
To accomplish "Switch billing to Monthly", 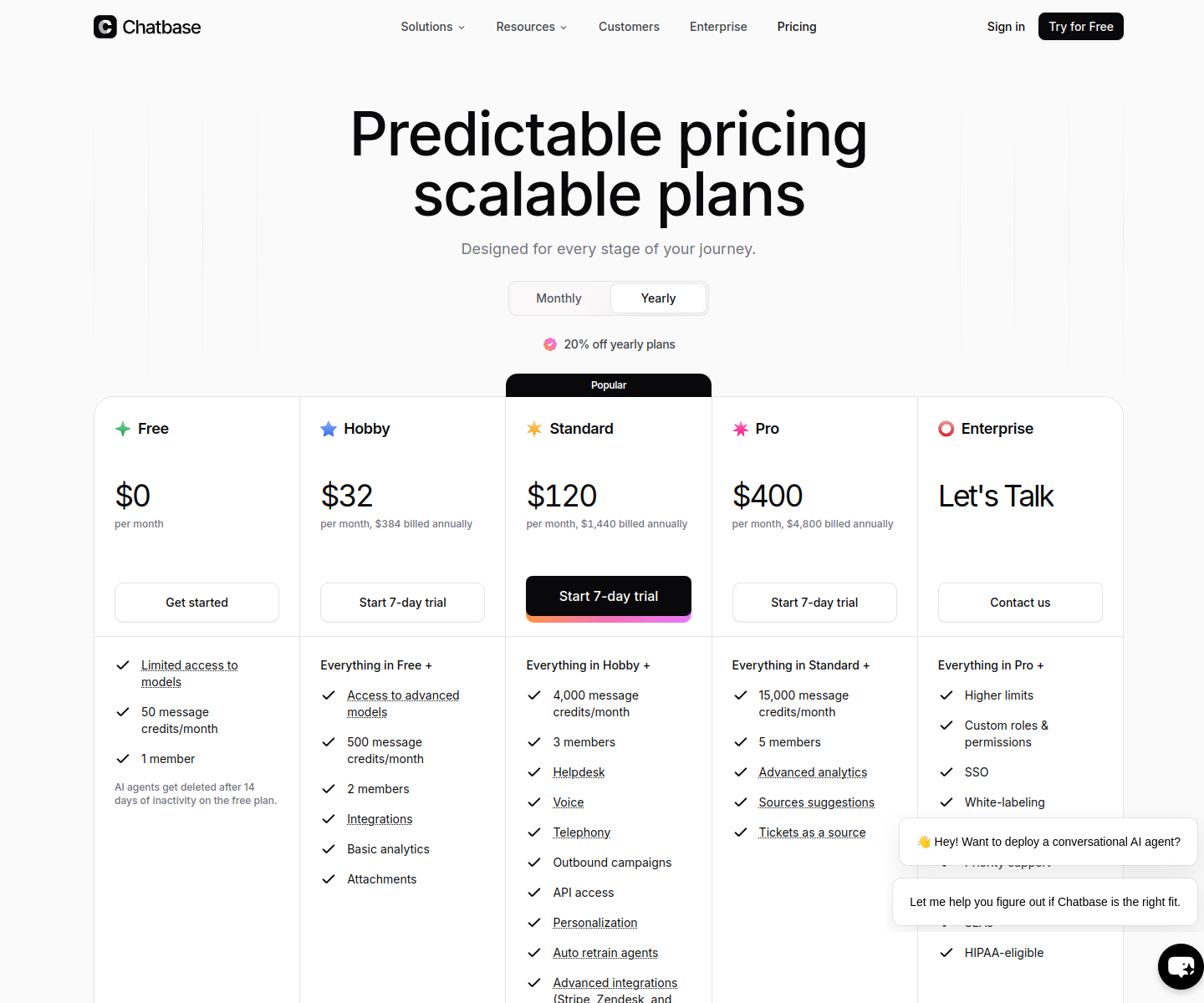I will tap(559, 298).
